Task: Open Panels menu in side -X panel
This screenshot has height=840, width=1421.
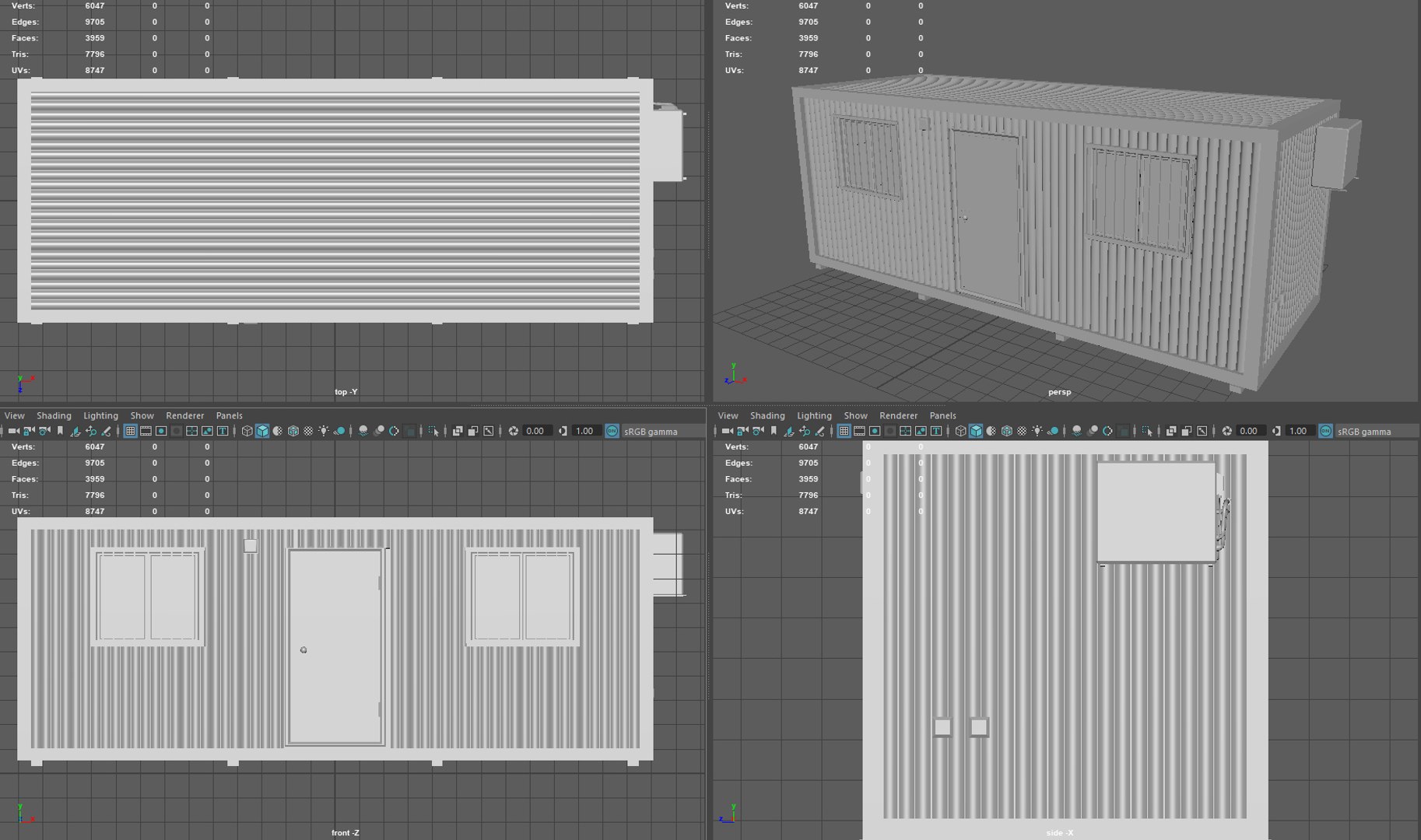Action: coord(942,415)
